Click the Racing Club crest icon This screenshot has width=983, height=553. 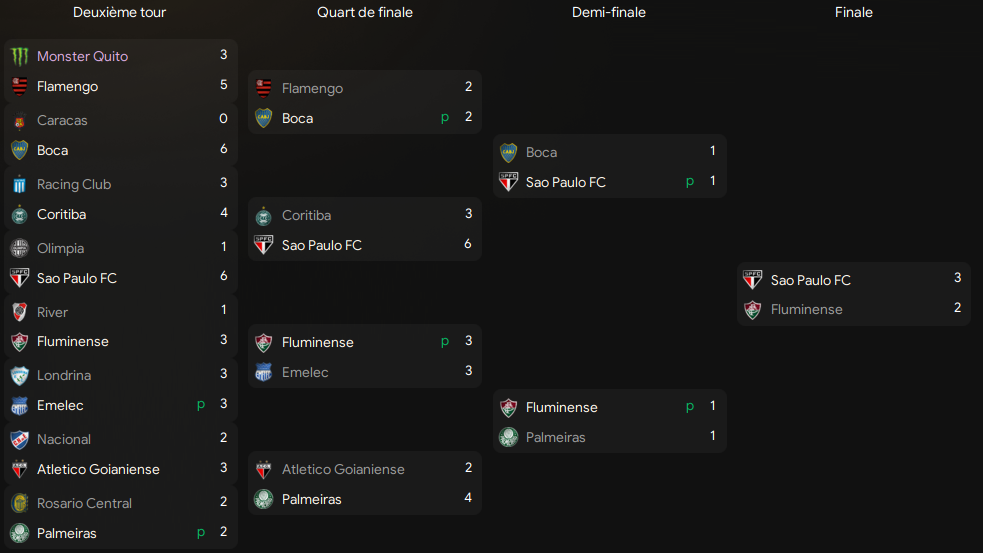tap(19, 184)
